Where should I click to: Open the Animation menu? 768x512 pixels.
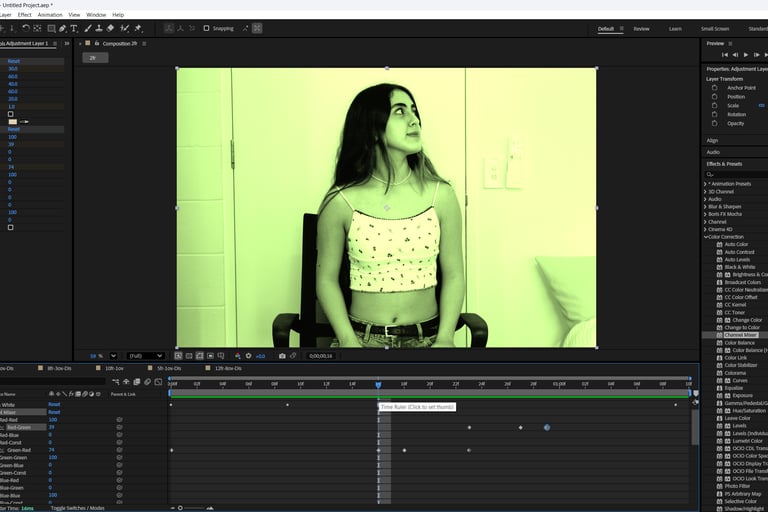[x=50, y=15]
